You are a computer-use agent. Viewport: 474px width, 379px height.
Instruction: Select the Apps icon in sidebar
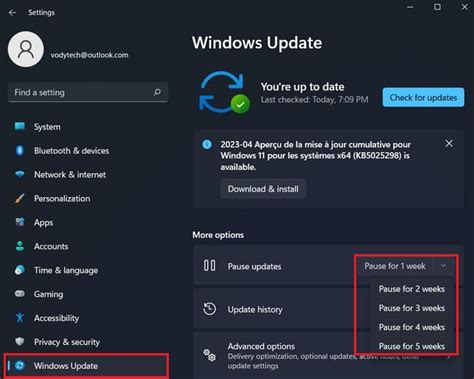click(x=20, y=222)
